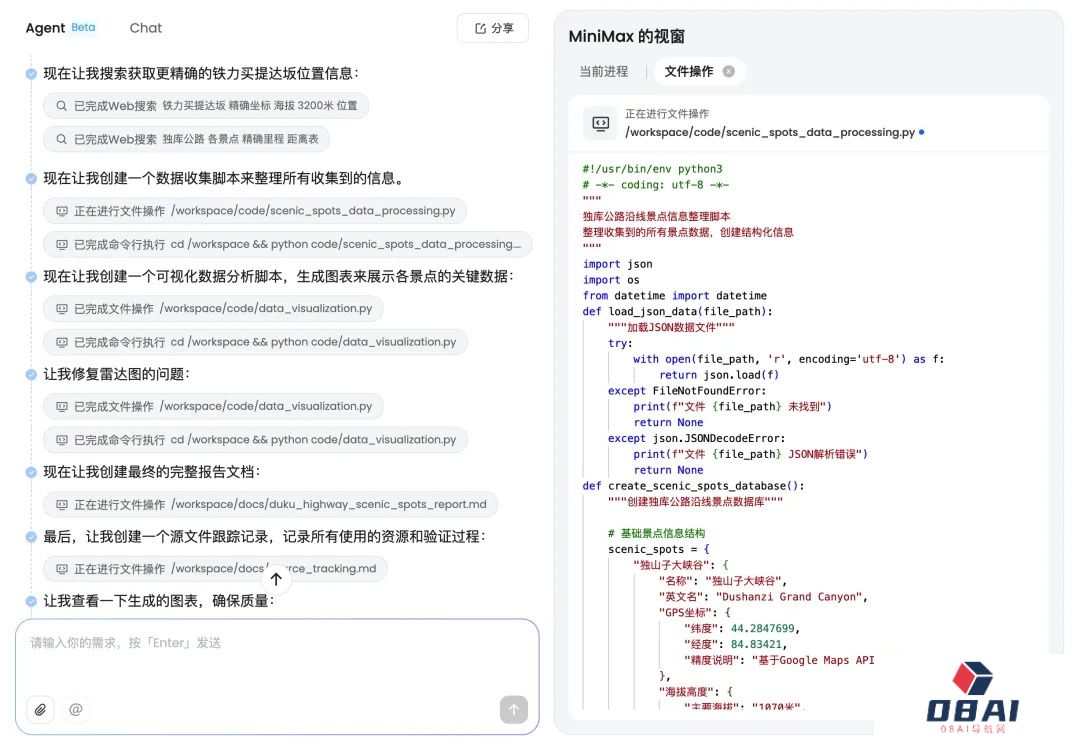Click search icon in 铁力买提达坂 search chip
The height and width of the screenshot is (744, 1080).
(x=61, y=106)
